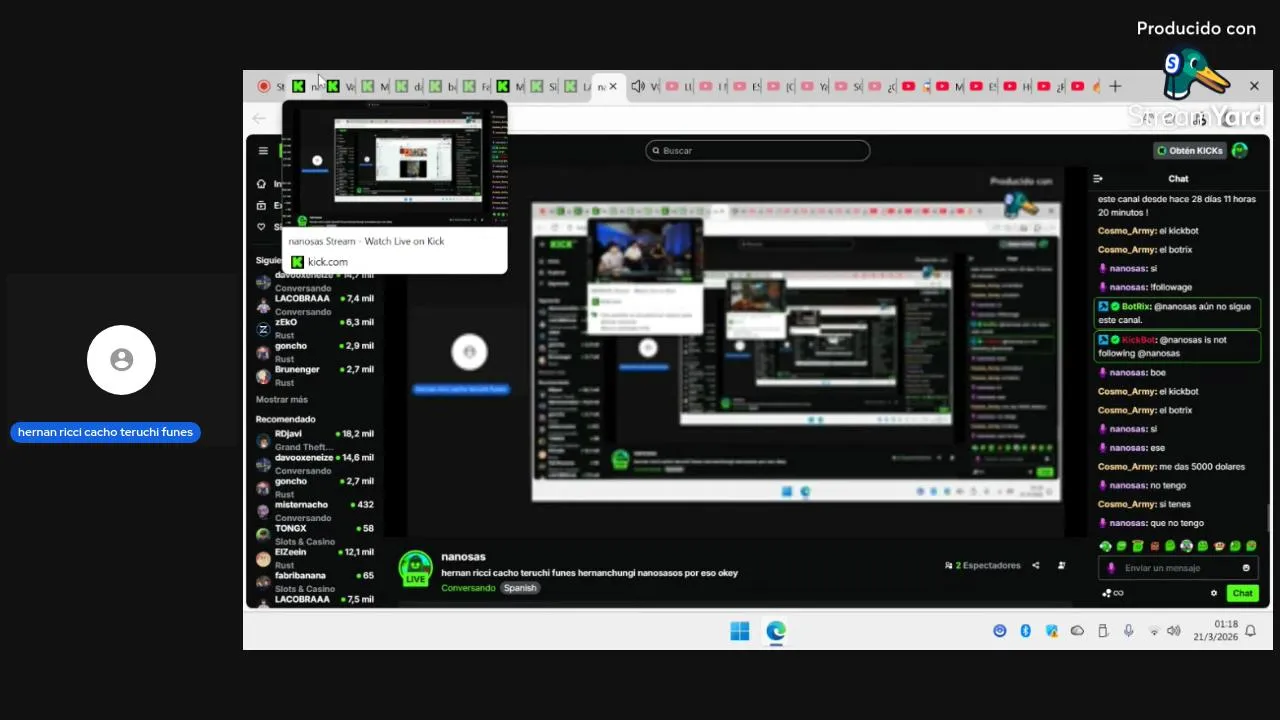Open RDjavi recommended channel
Image resolution: width=1280 pixels, height=720 pixels.
315,440
